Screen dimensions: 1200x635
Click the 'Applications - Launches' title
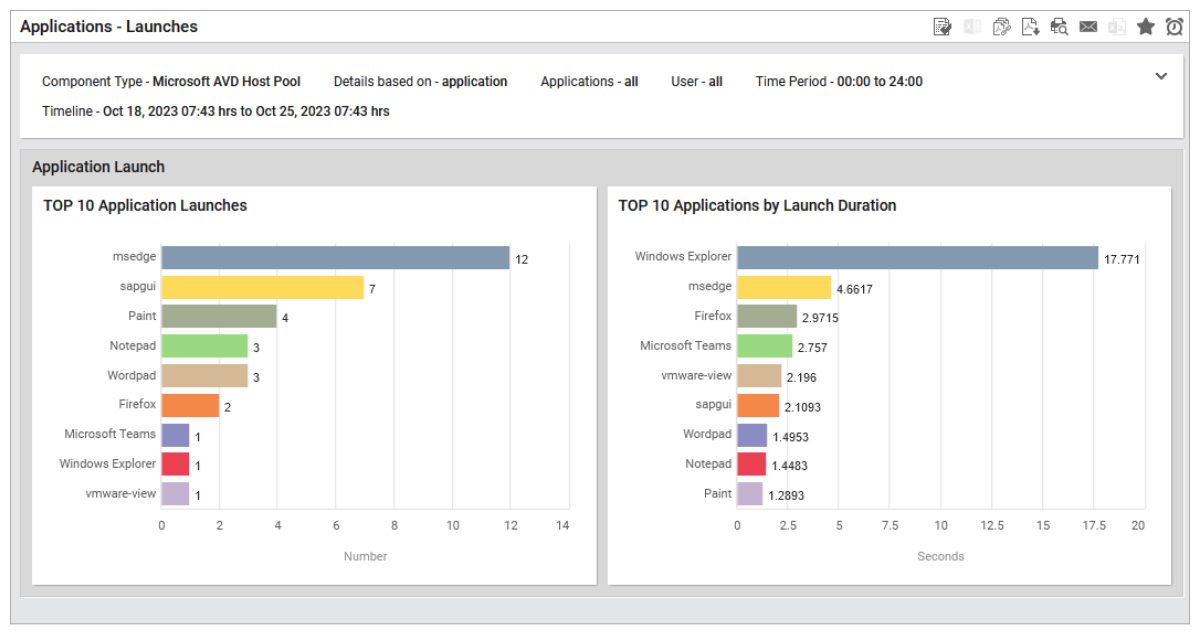[x=109, y=27]
